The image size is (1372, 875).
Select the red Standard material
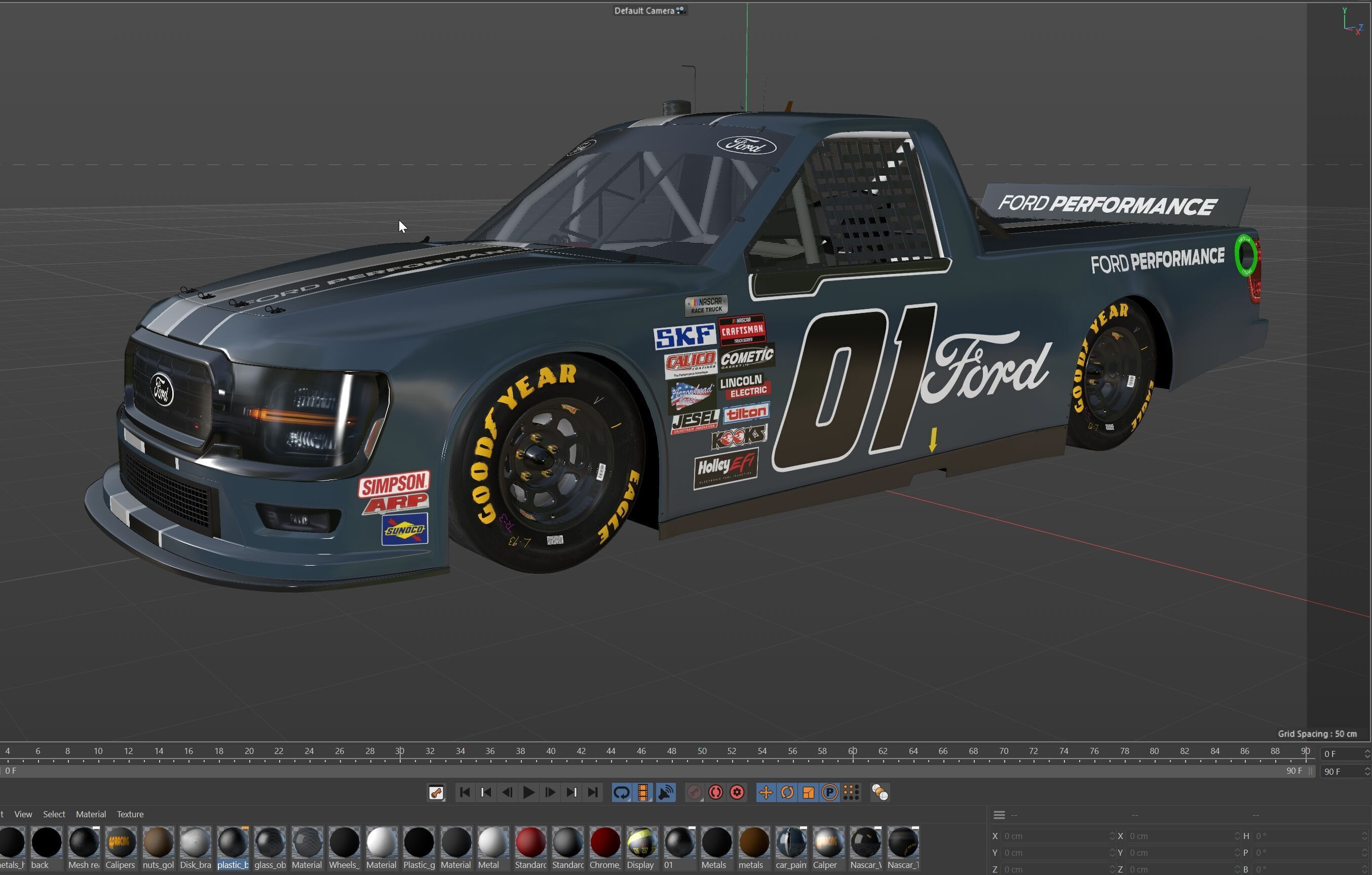(x=530, y=848)
